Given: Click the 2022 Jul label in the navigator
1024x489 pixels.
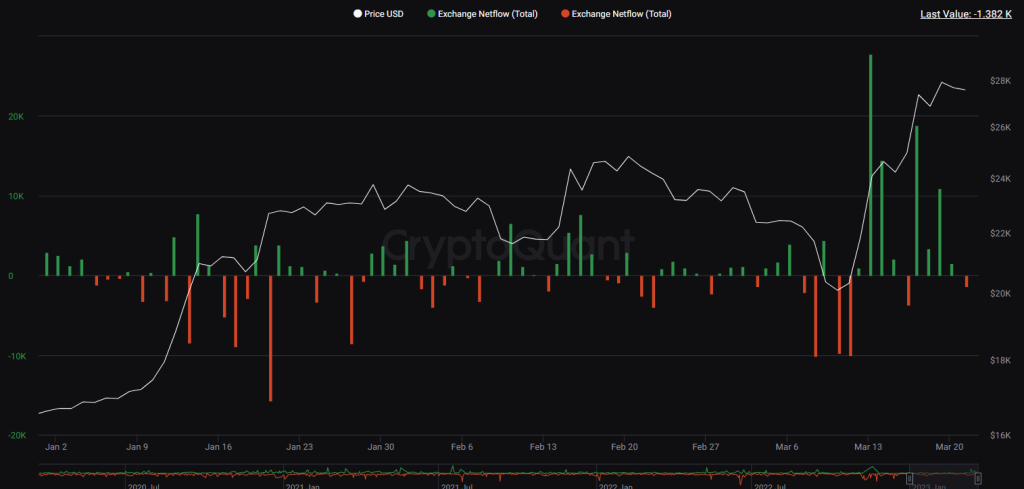Looking at the screenshot, I should pos(769,486).
